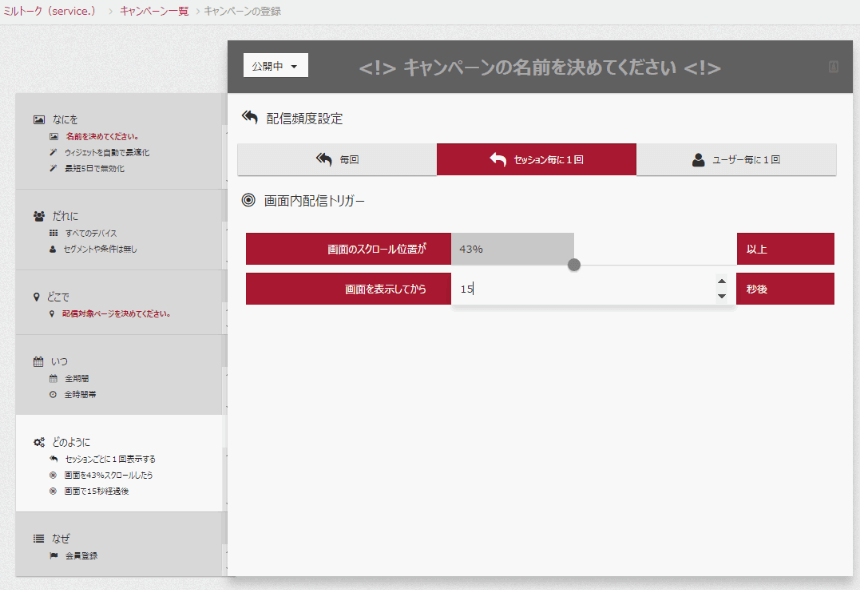Viewport: 860px width, 590px height.
Task: Click the だれに people icon
Action: tap(37, 215)
